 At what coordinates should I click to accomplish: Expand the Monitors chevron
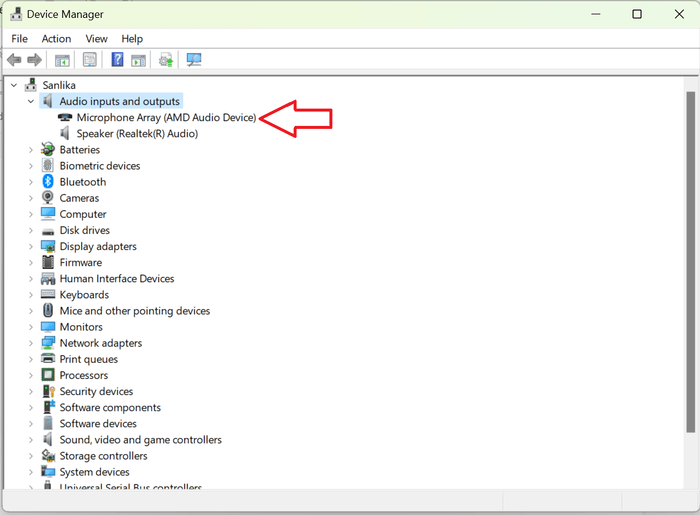point(31,327)
